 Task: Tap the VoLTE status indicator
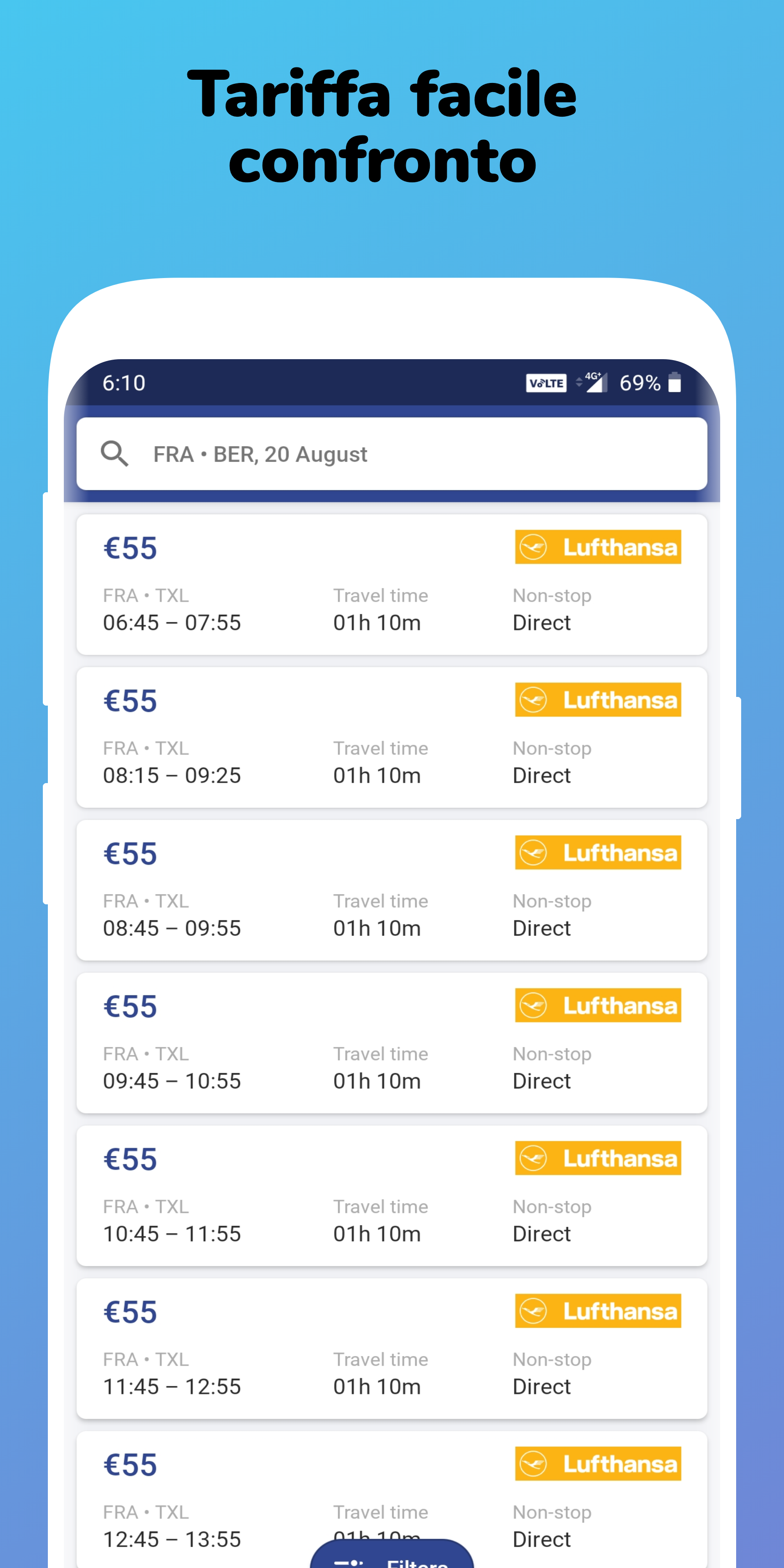(x=546, y=383)
